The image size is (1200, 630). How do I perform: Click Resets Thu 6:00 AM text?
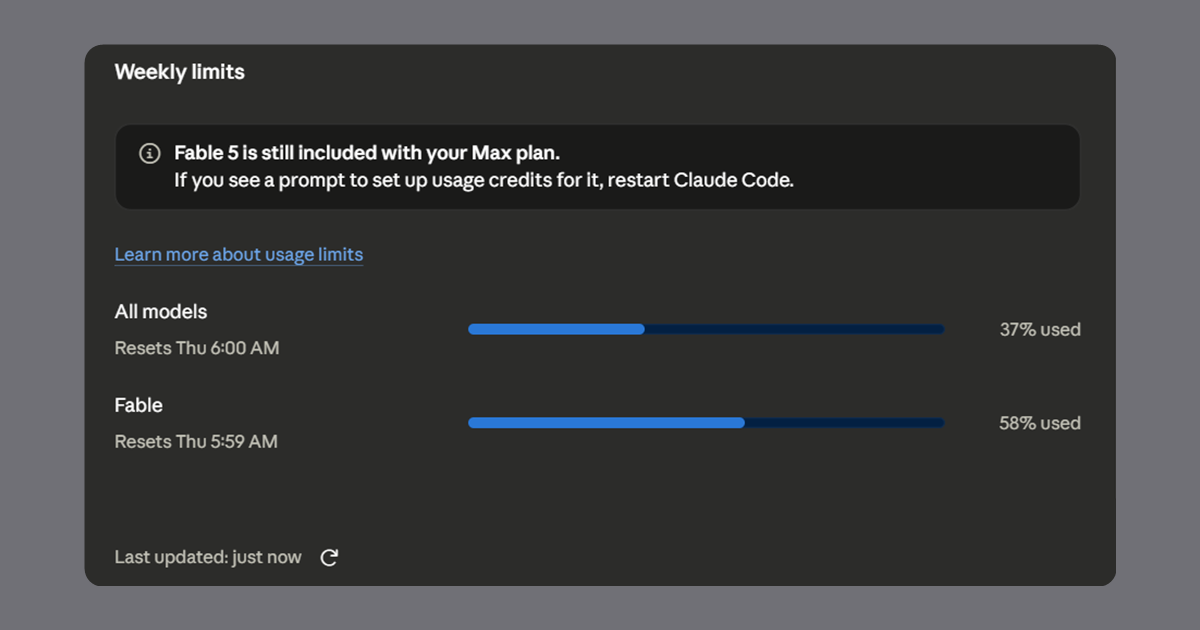pos(197,348)
